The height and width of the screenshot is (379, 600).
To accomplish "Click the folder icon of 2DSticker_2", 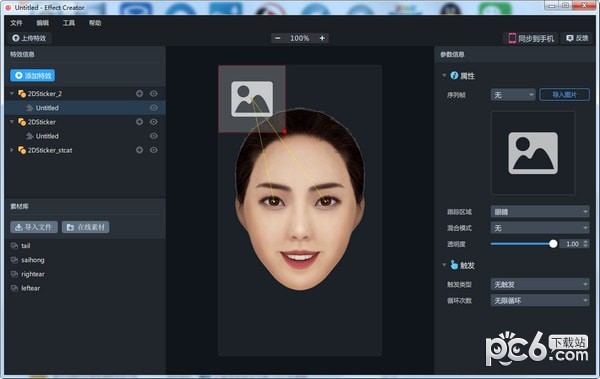I will pyautogui.click(x=22, y=93).
